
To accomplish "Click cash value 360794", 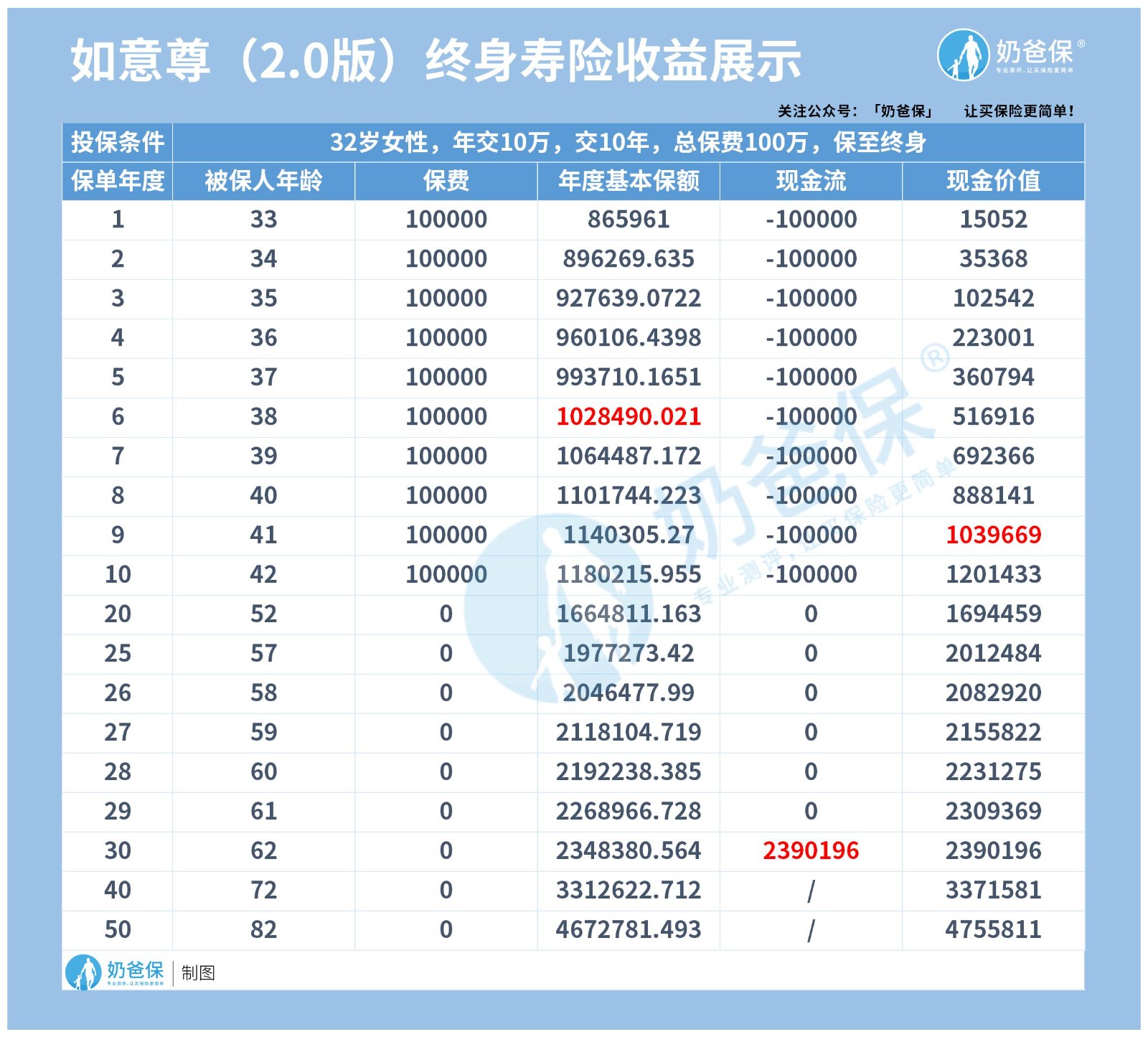I will point(994,377).
